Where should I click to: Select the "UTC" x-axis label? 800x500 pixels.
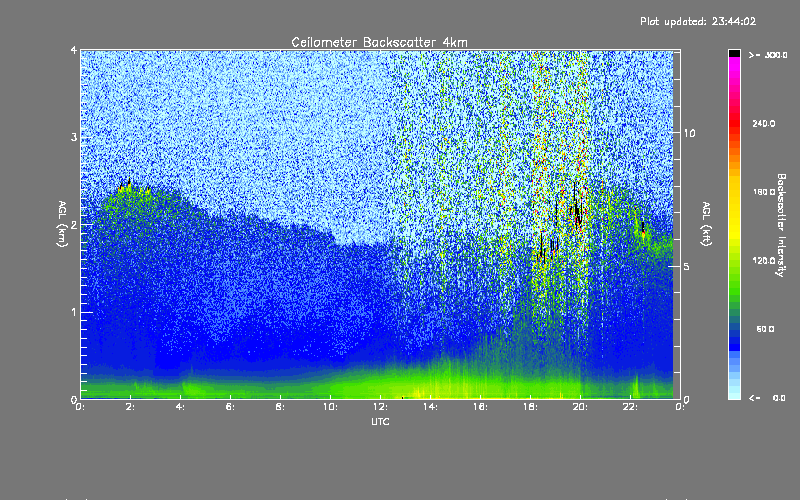[x=380, y=421]
